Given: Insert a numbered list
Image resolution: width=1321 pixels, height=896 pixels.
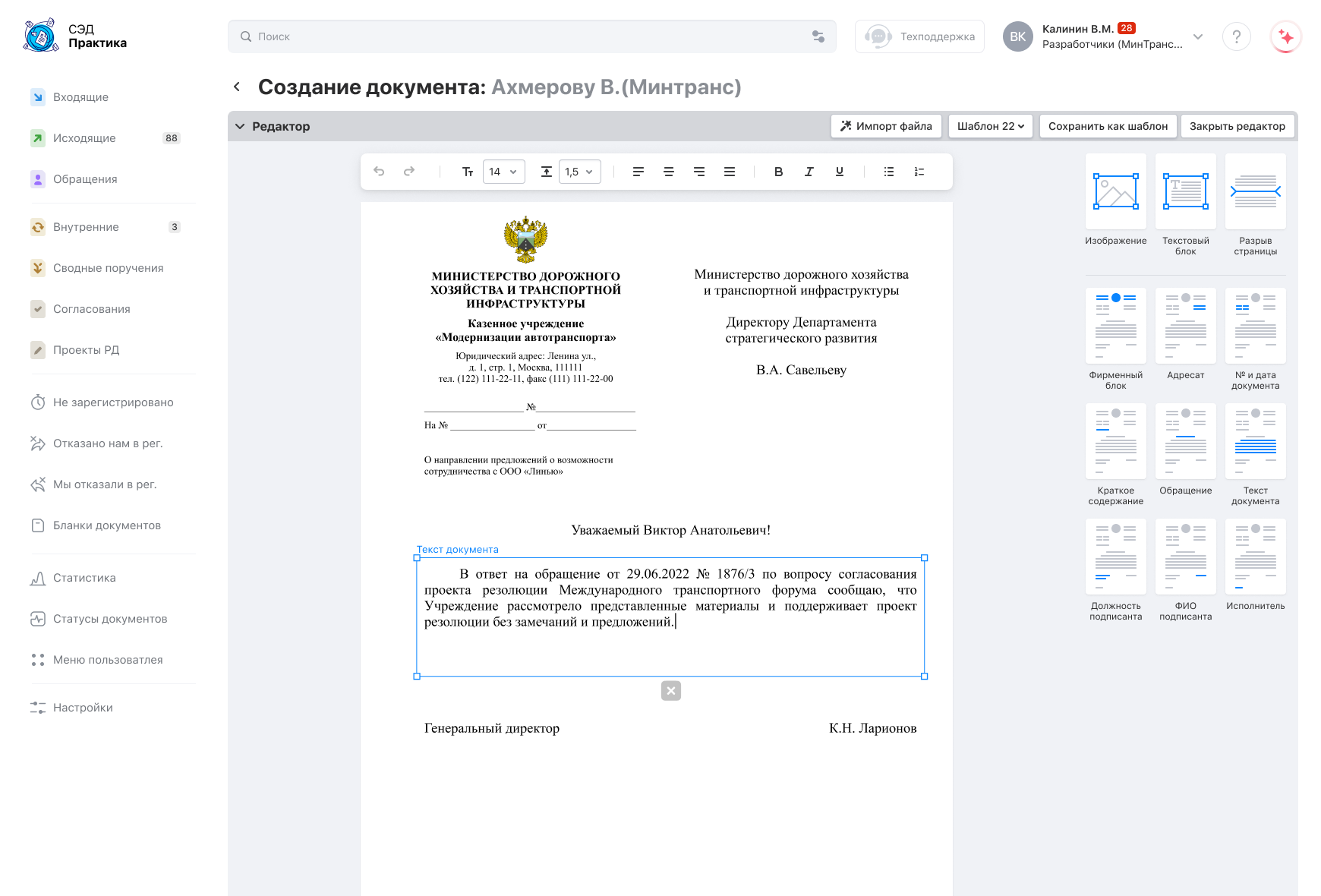Looking at the screenshot, I should pos(919,172).
